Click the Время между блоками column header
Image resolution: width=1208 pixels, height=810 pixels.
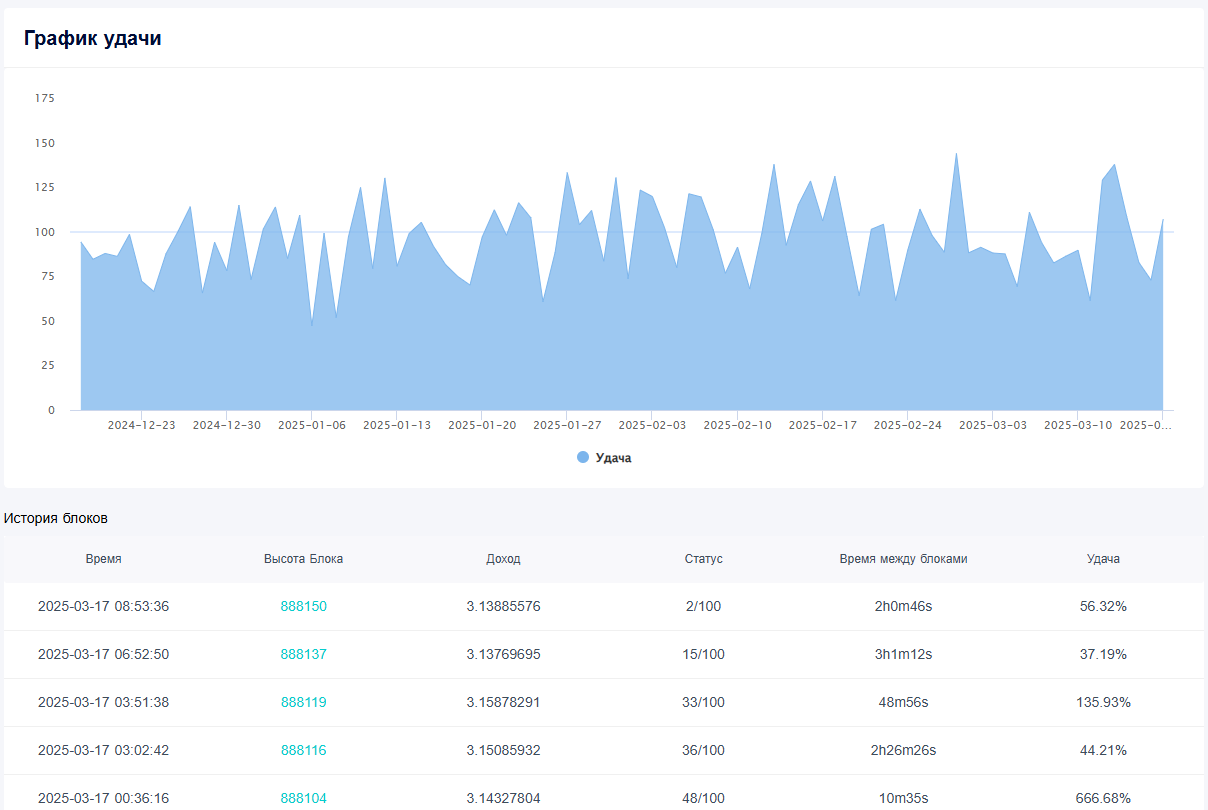pos(903,559)
